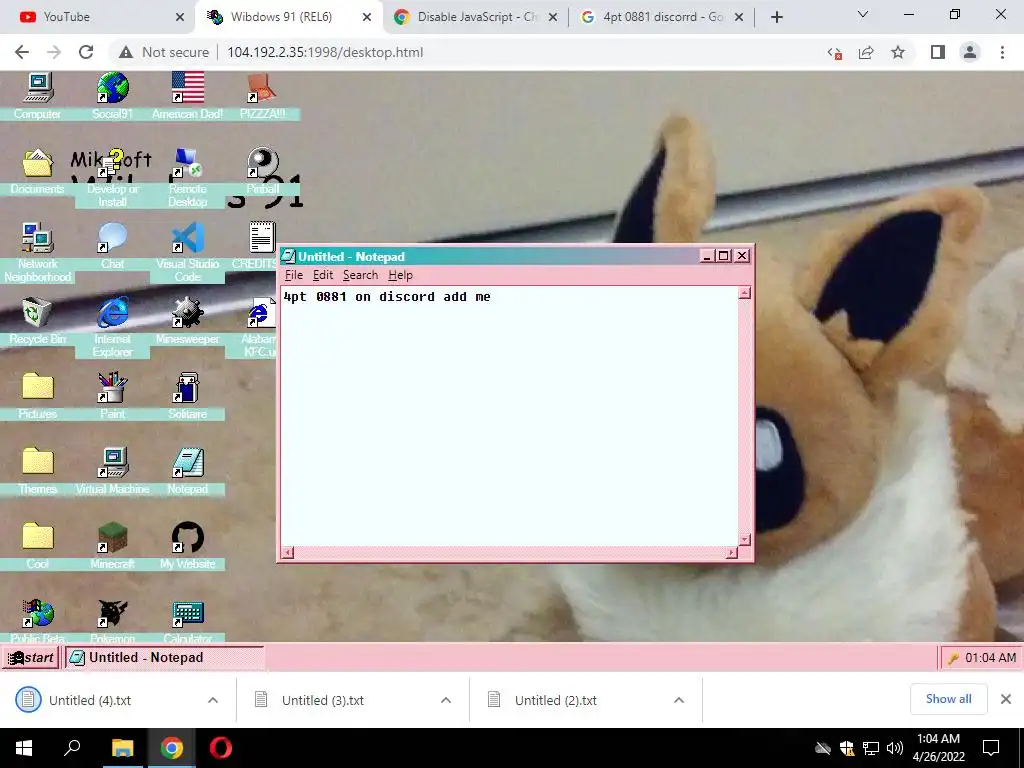Screen dimensions: 1024x768
Task: Open the tab search chevron dropdown
Action: [x=863, y=14]
